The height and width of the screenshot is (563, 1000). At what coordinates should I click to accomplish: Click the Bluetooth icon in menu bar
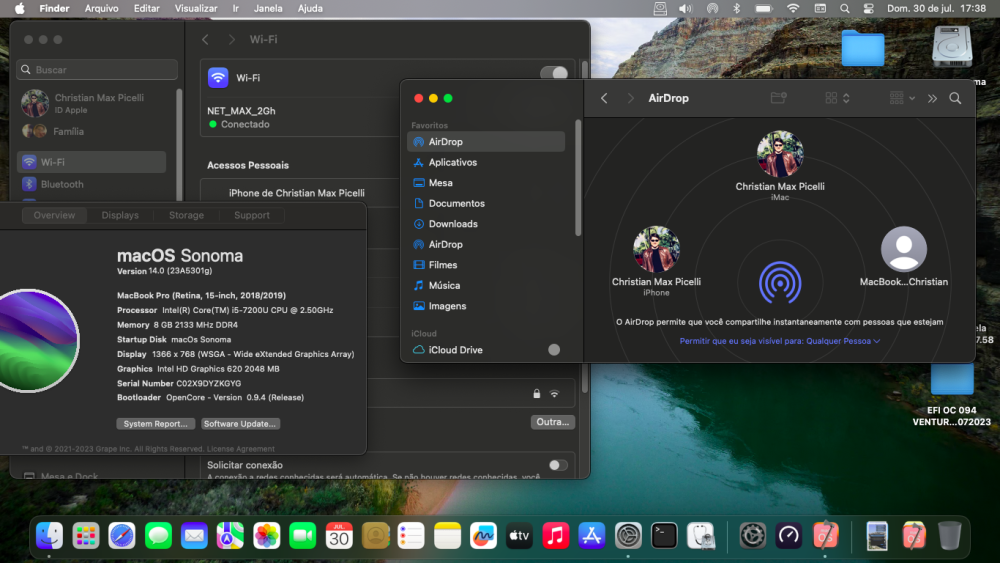click(737, 8)
